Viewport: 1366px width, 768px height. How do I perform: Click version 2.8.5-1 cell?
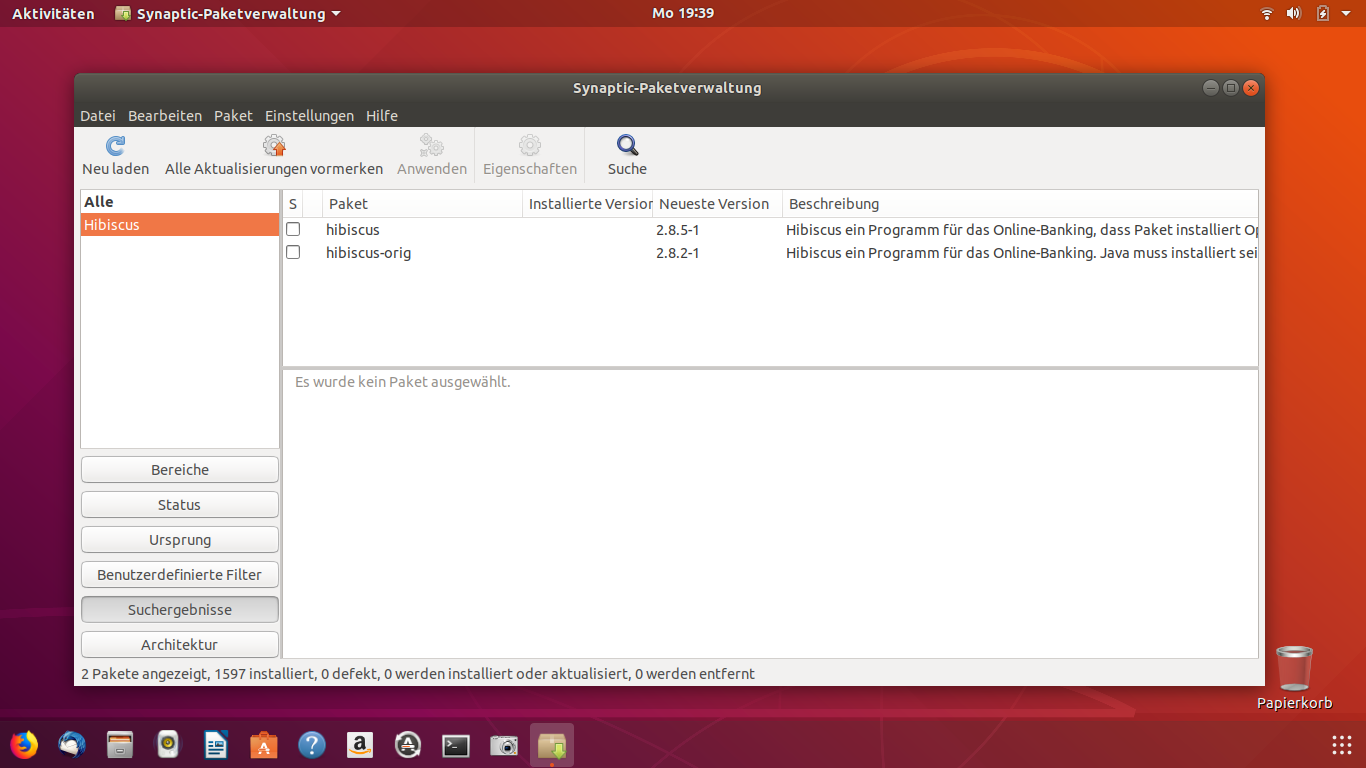(x=678, y=230)
